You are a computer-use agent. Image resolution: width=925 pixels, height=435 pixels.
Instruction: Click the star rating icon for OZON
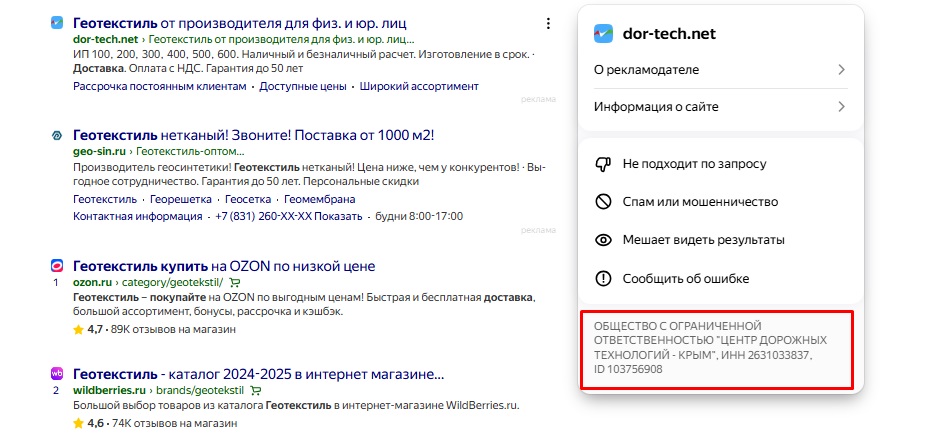[x=78, y=330]
